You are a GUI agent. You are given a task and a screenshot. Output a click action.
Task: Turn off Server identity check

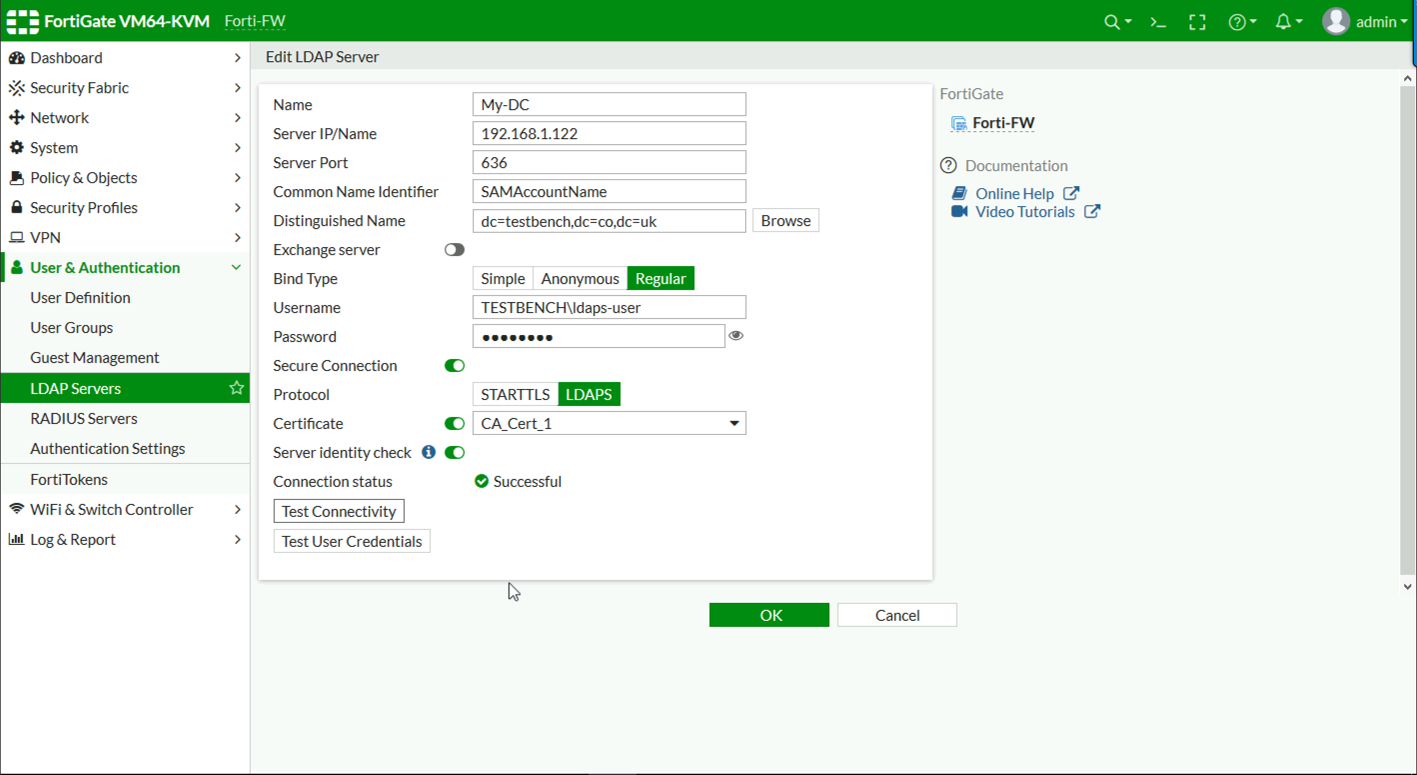coord(455,452)
